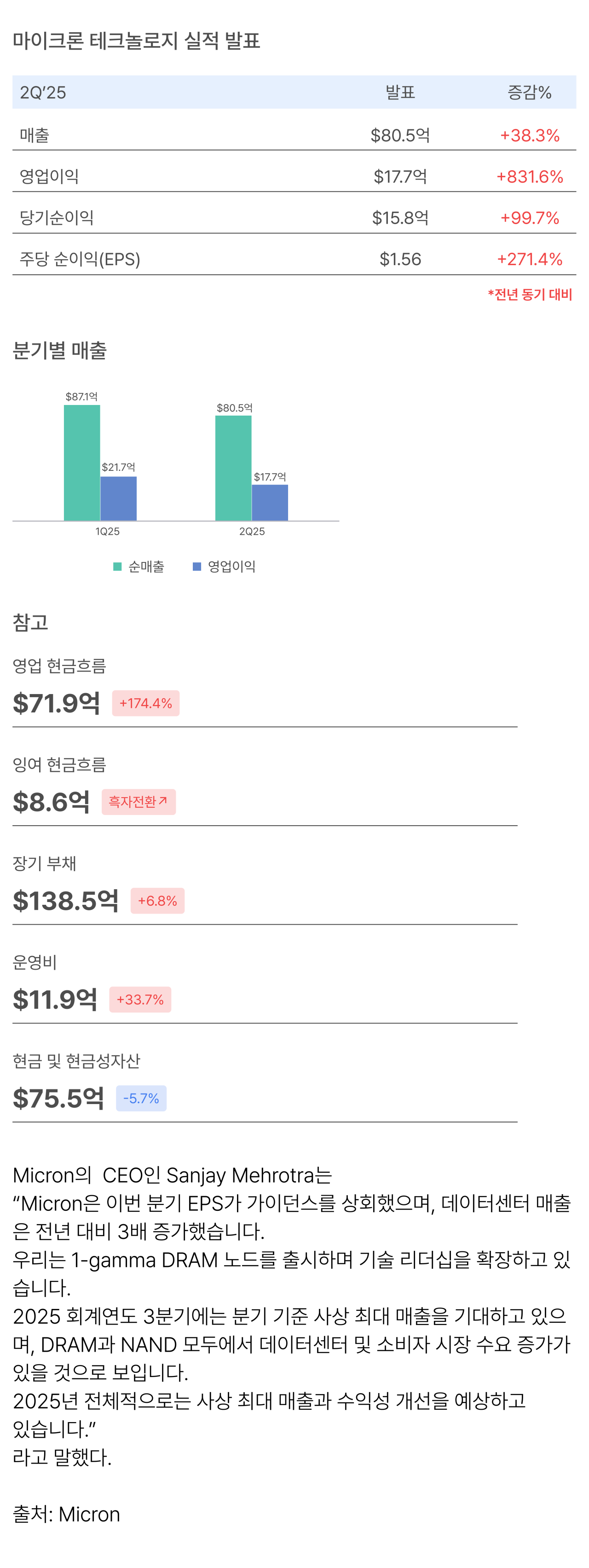
Task: Click the 2Q25 green revenue bar
Action: 233,468
